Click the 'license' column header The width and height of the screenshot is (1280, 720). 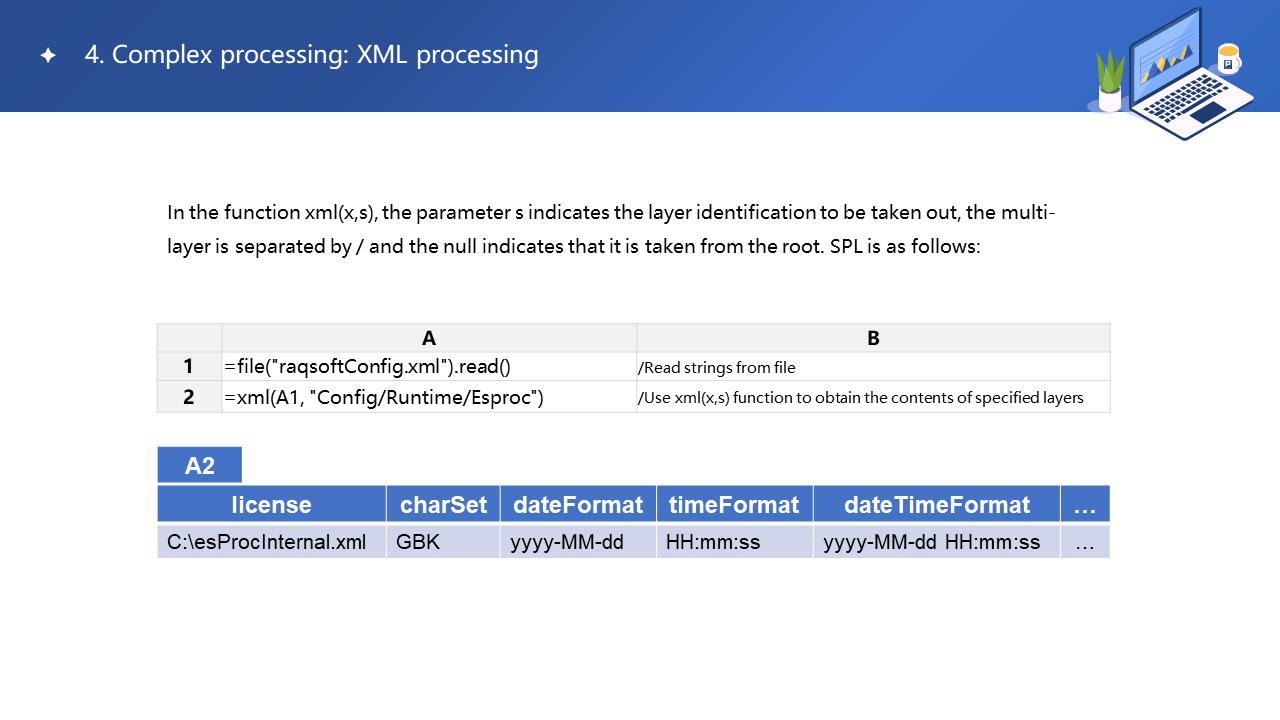tap(271, 504)
